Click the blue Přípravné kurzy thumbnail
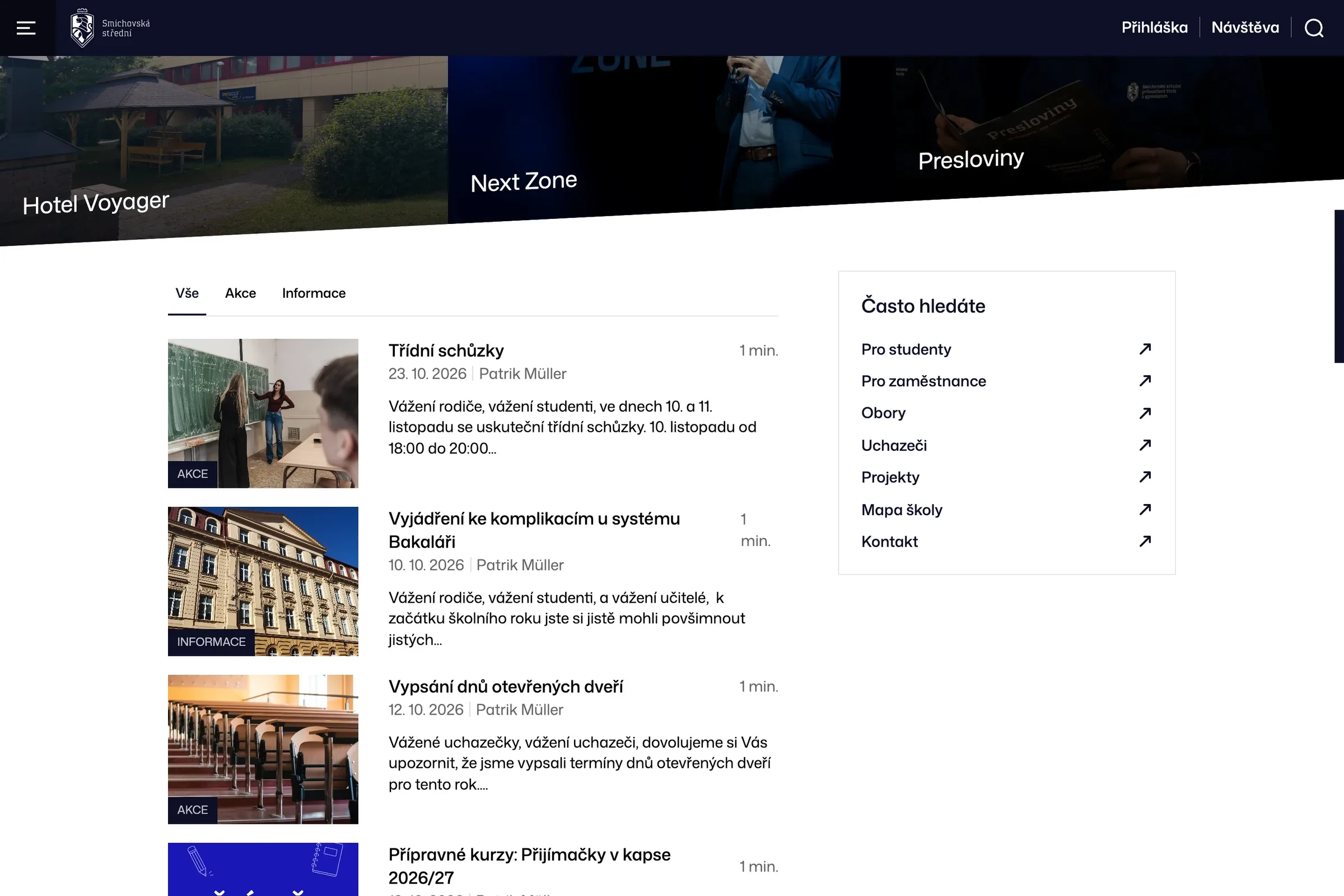This screenshot has height=896, width=1344. click(x=263, y=869)
